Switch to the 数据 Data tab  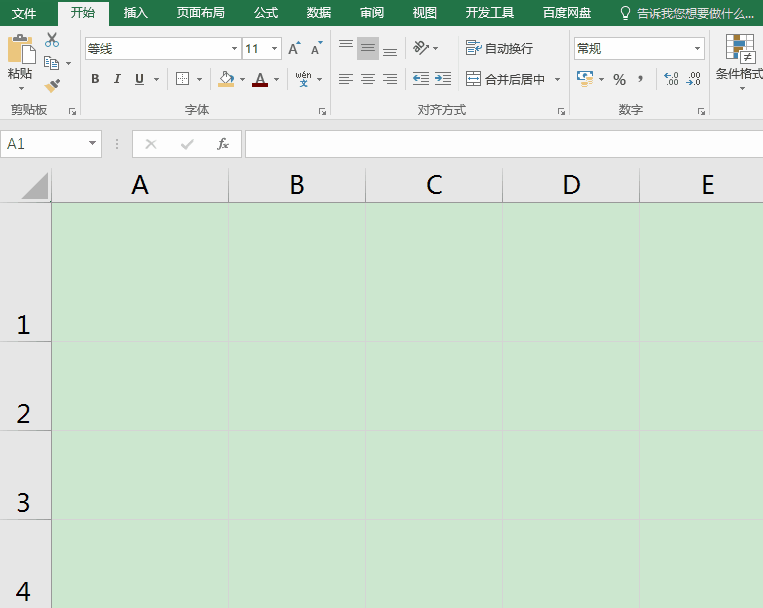pos(319,13)
